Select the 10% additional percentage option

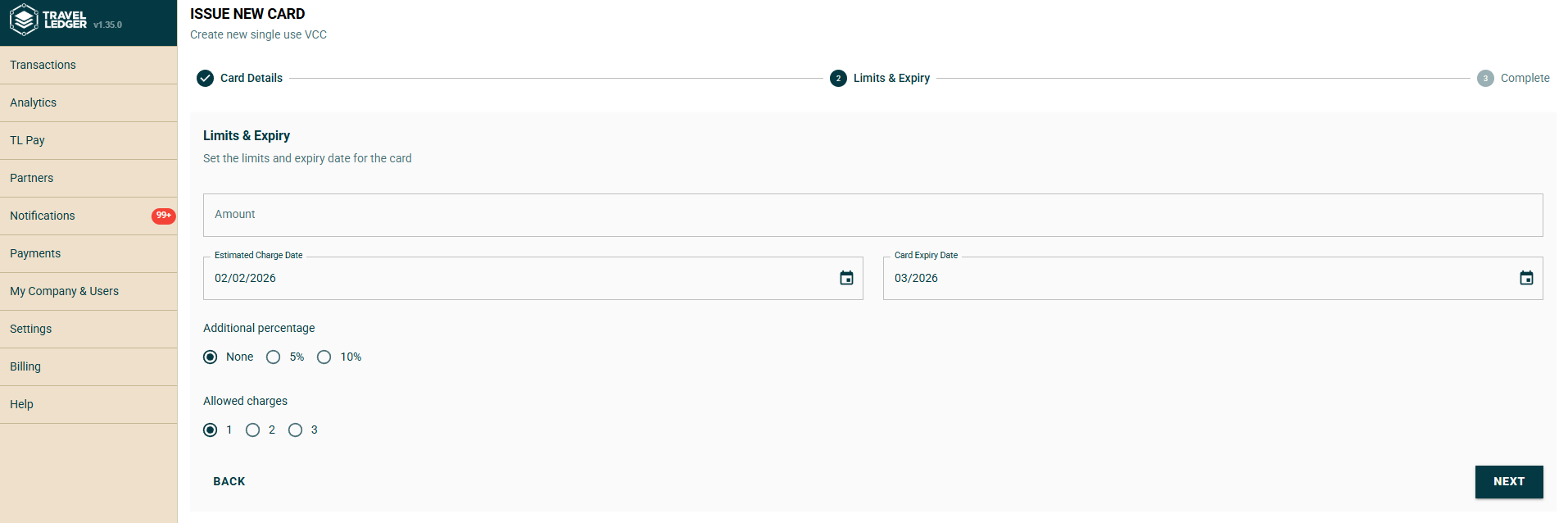(x=324, y=357)
